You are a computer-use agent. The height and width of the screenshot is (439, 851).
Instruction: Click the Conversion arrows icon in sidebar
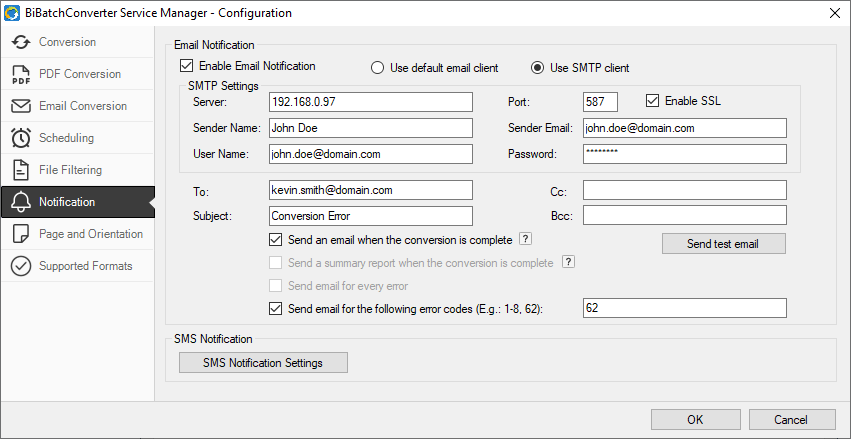pos(21,42)
